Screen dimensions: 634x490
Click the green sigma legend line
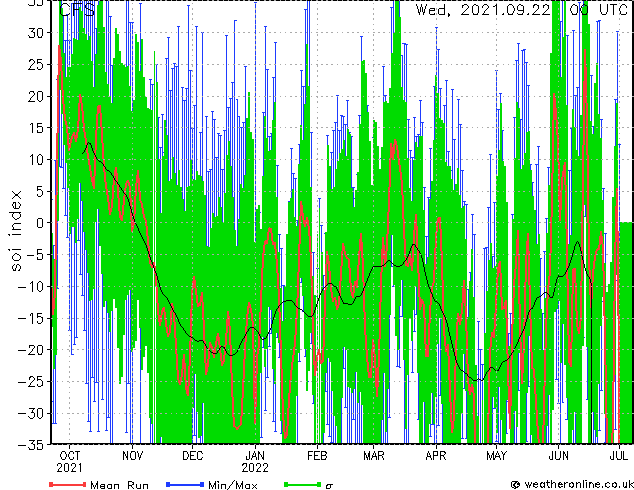click(x=302, y=484)
